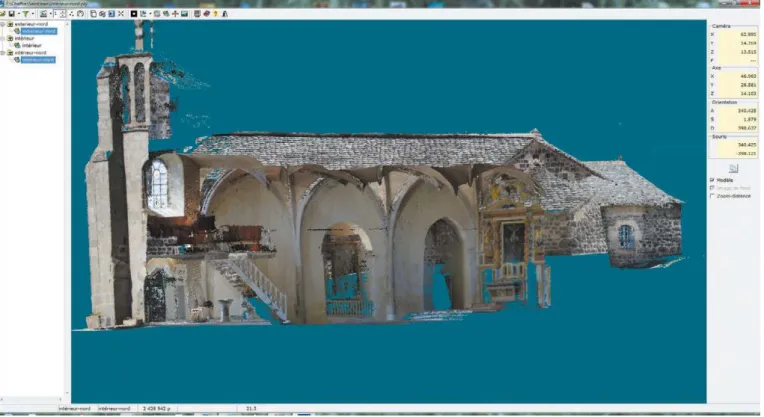Screen dimensions: 764x417
Task: Enable the Zoom-distance checkbox
Action: point(712,196)
